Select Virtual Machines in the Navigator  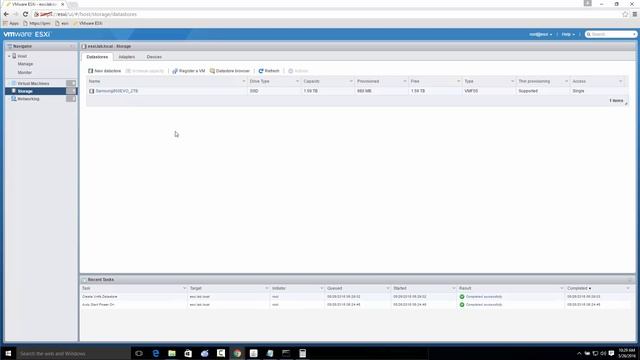33,83
